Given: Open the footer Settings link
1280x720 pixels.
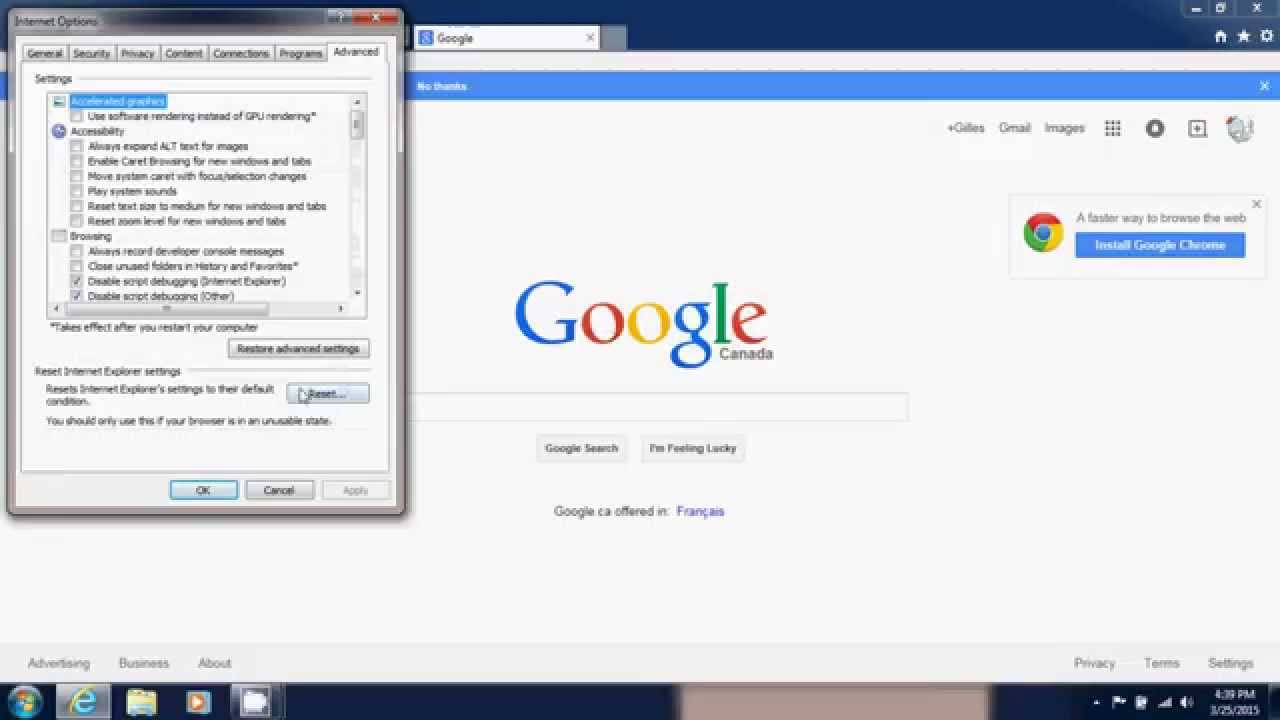Looking at the screenshot, I should (1230, 663).
